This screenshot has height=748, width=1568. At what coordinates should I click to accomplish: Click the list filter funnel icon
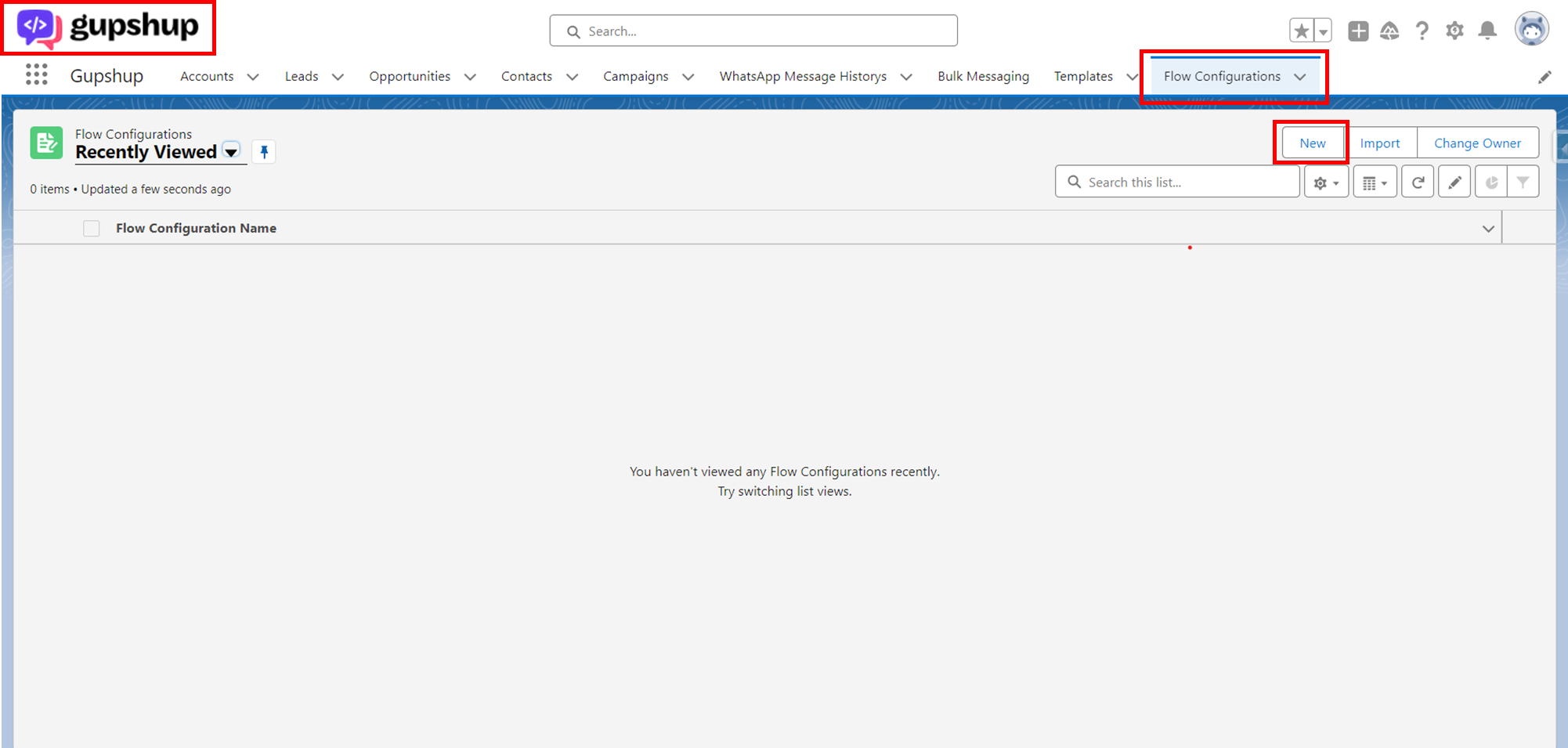(x=1523, y=182)
